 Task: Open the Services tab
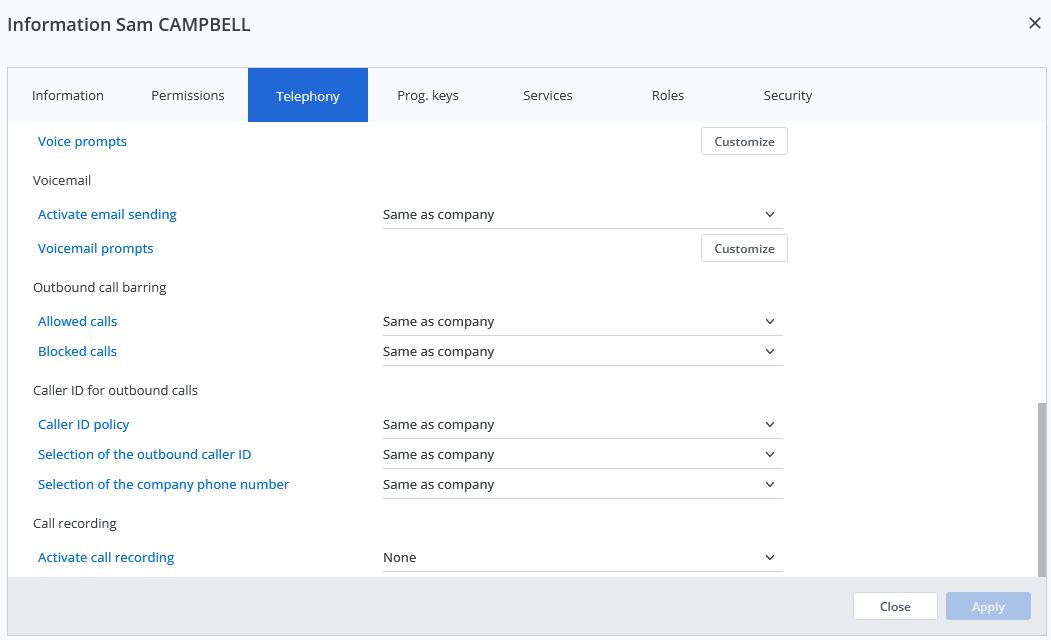(x=548, y=96)
